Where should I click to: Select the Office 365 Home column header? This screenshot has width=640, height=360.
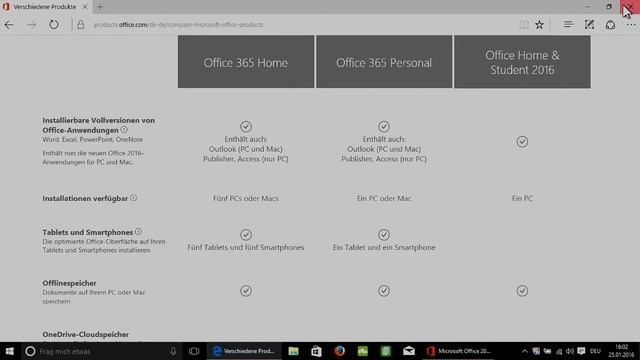point(246,62)
